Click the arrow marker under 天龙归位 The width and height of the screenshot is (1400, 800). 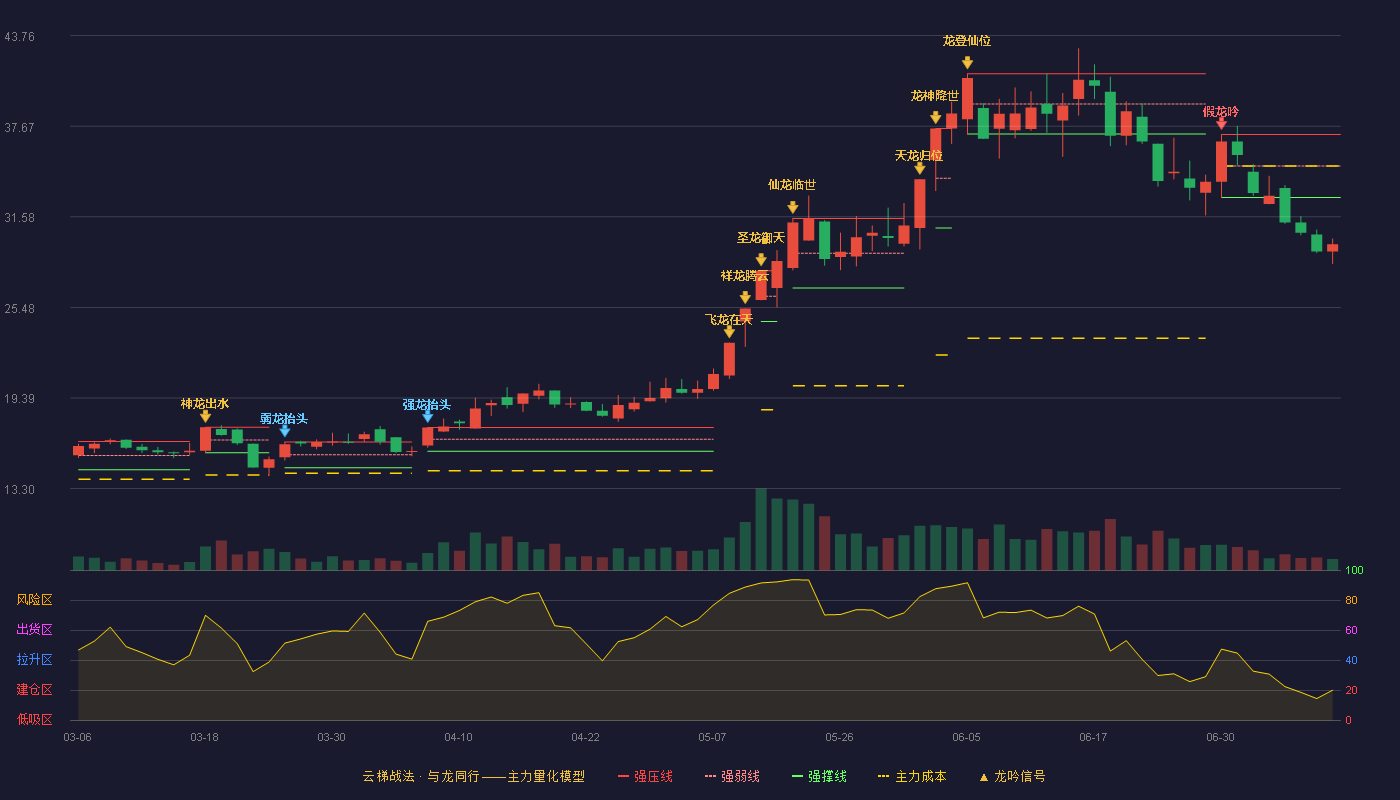tap(919, 169)
